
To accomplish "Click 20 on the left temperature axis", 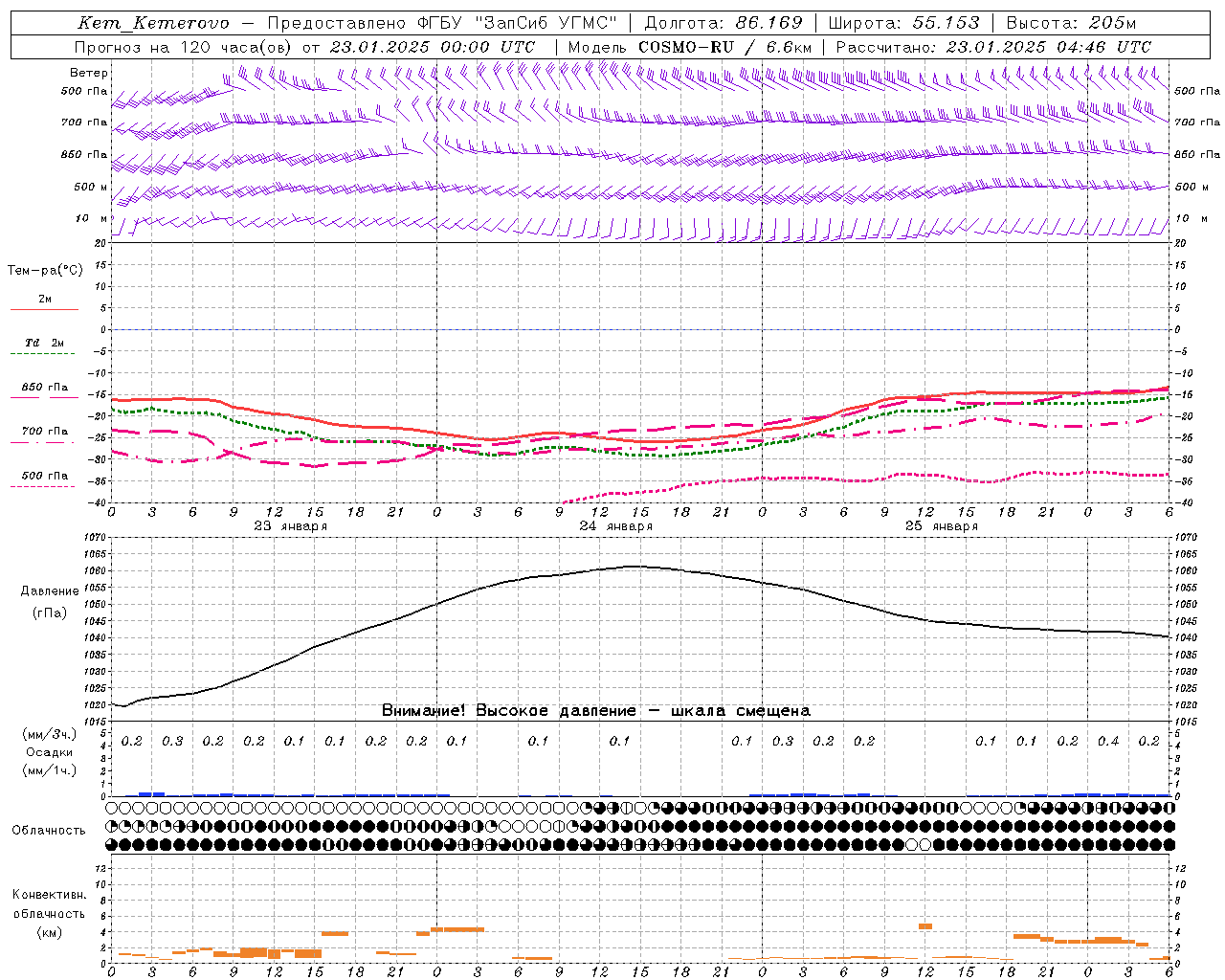I will [101, 243].
